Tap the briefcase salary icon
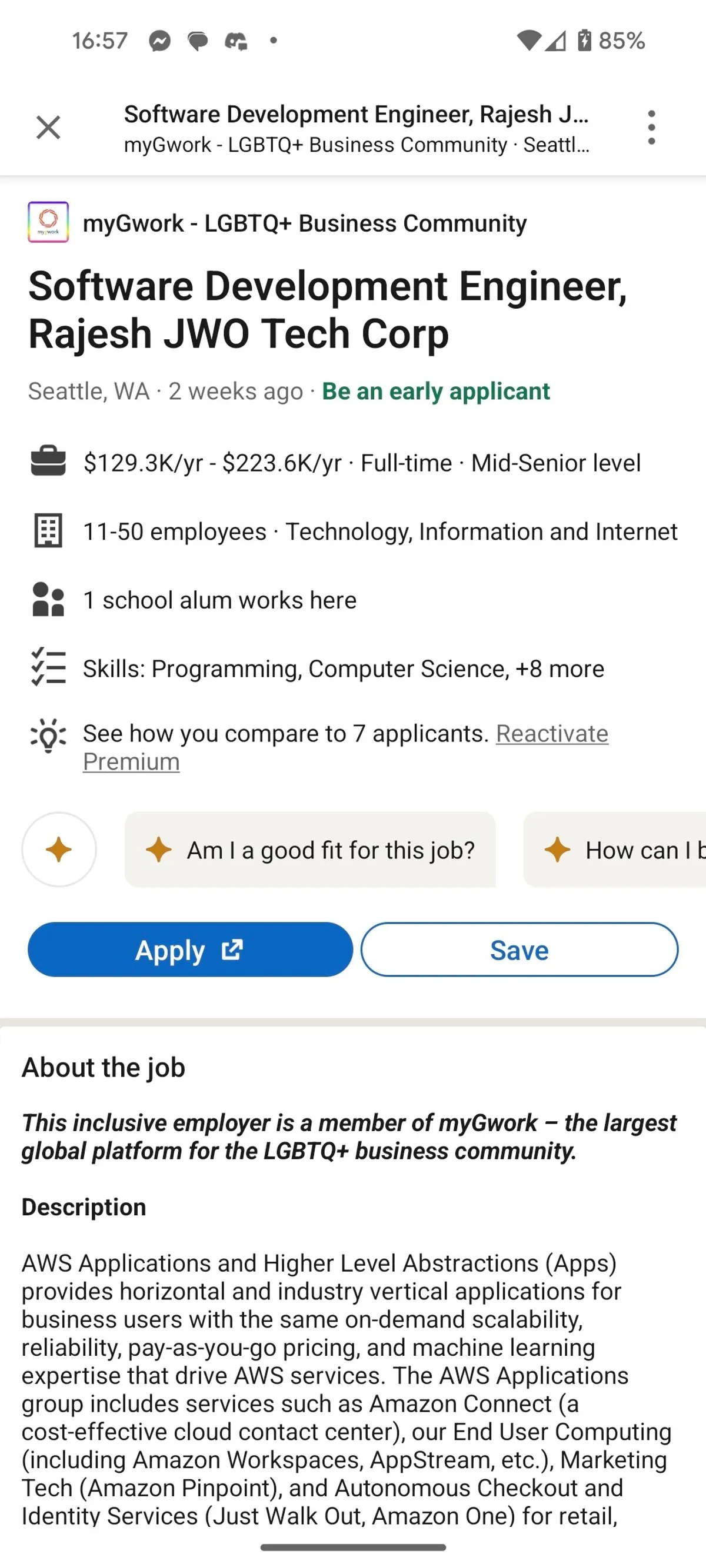The height and width of the screenshot is (1568, 706). 48,462
